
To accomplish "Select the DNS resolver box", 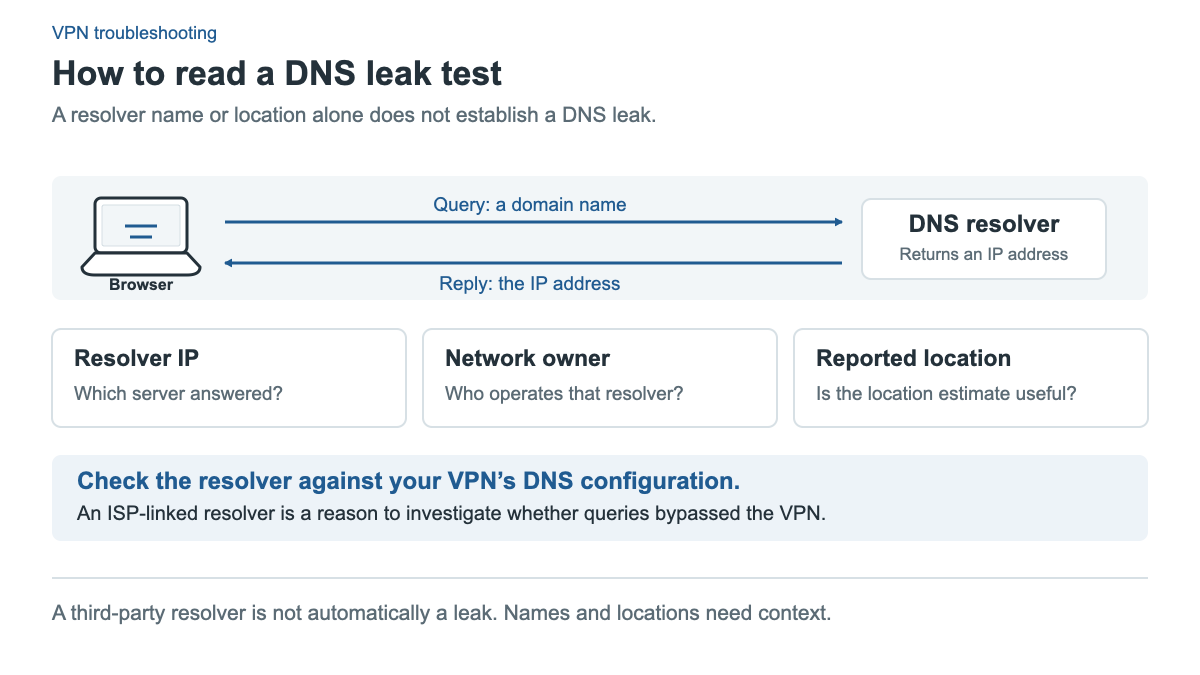I will click(x=984, y=238).
